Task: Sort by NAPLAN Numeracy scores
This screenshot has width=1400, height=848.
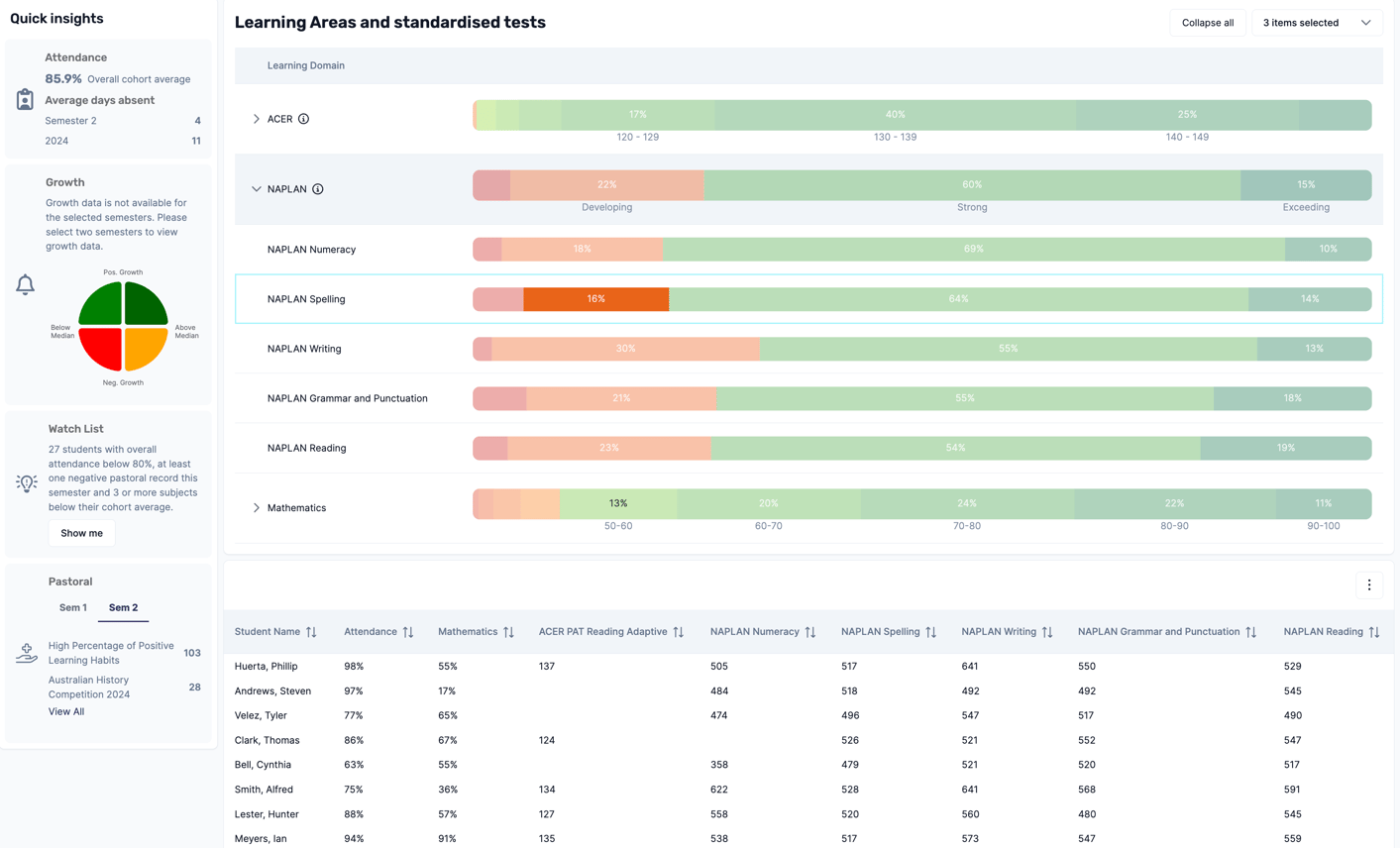Action: coord(810,632)
